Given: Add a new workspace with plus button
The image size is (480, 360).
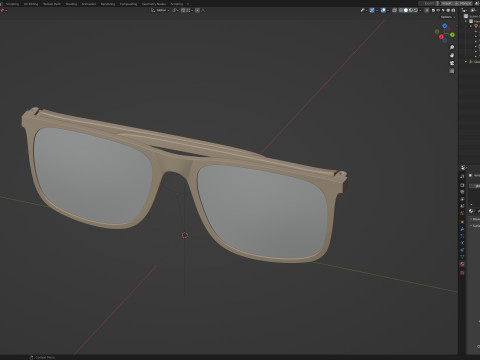Looking at the screenshot, I should pos(188,4).
